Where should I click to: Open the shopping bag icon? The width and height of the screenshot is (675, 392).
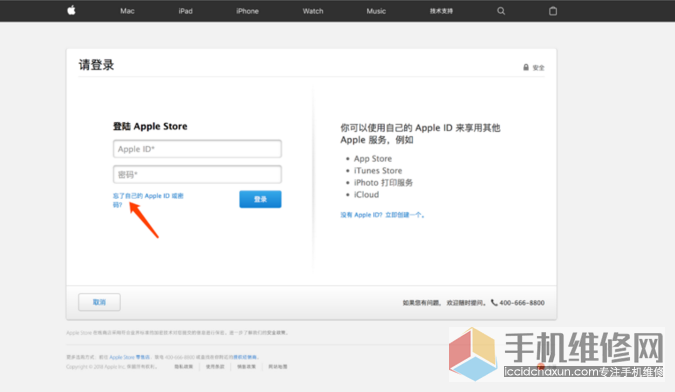point(553,11)
